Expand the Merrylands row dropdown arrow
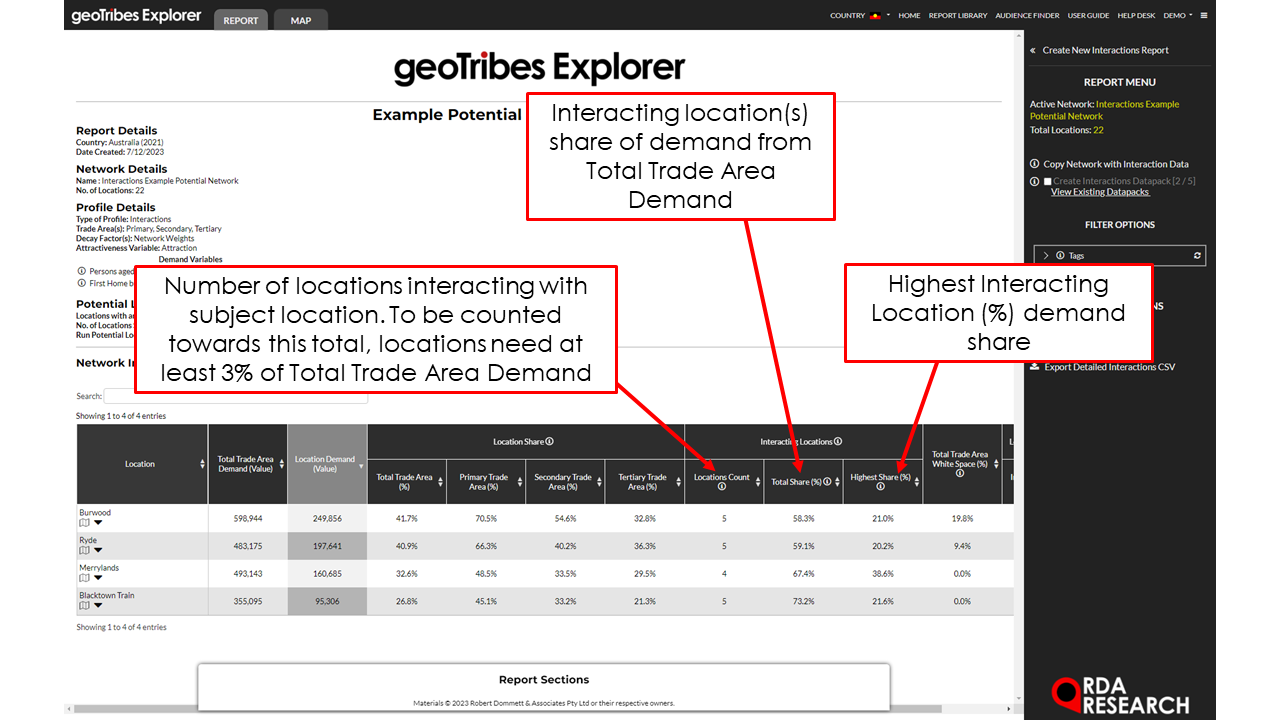1280x720 pixels. tap(98, 577)
